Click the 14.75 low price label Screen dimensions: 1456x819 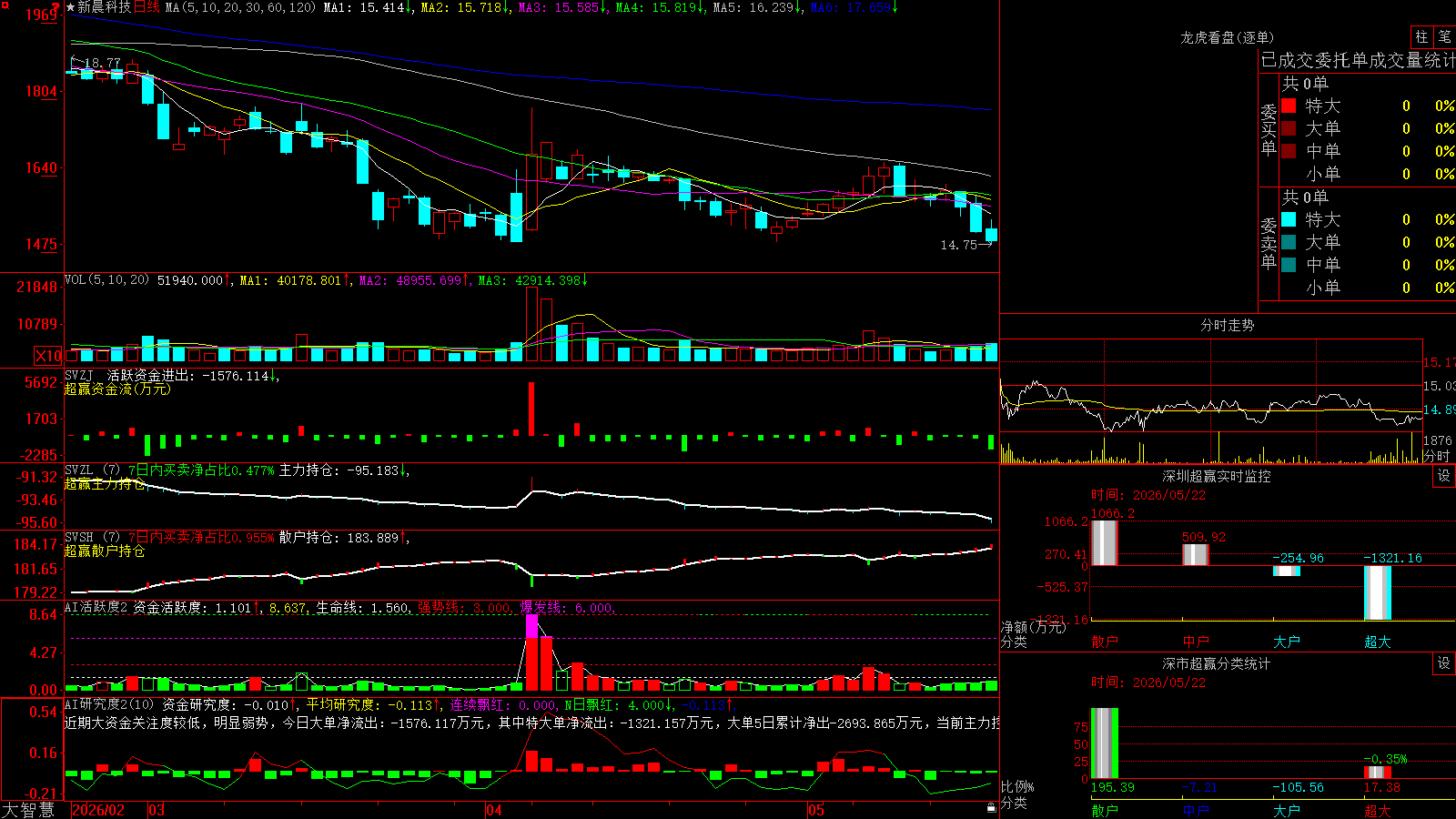pyautogui.click(x=959, y=245)
